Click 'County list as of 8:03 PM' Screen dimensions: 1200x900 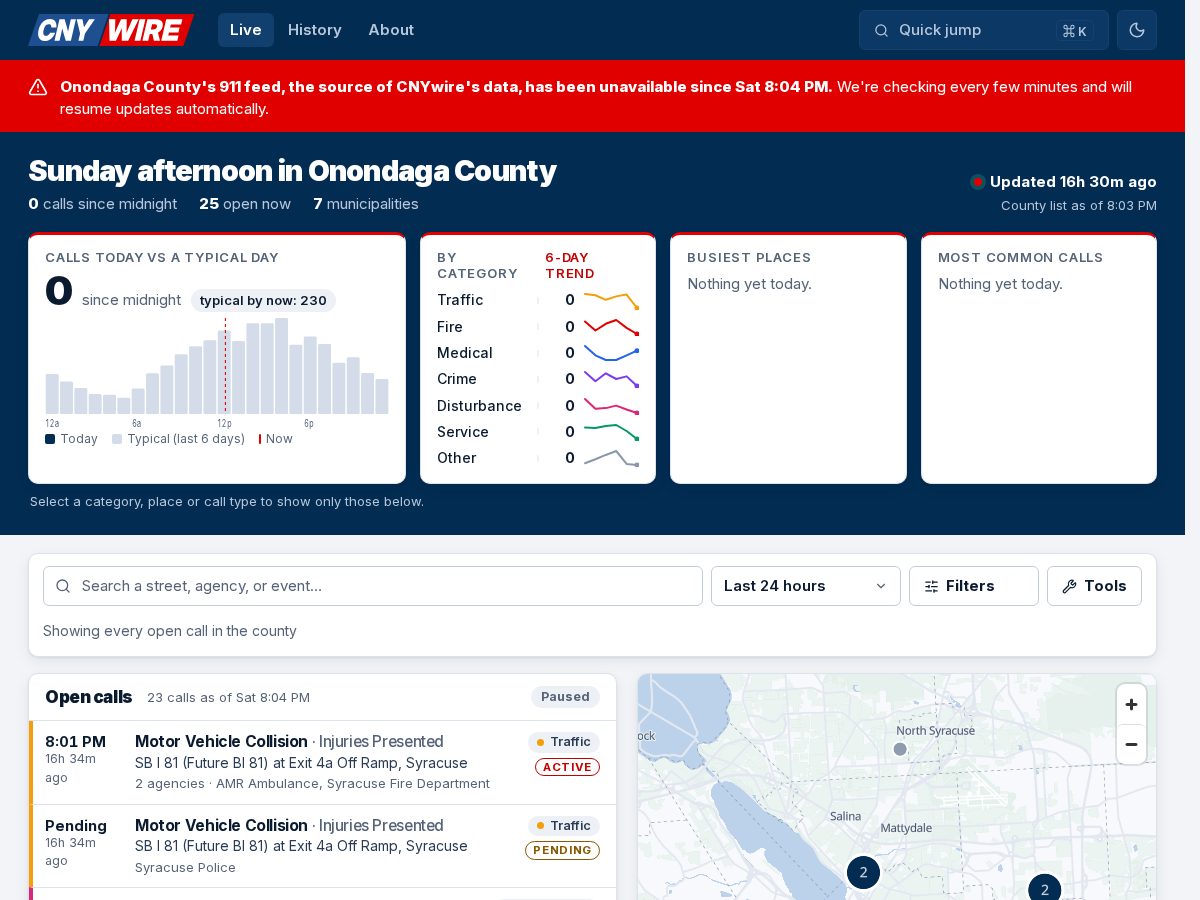[x=1079, y=206]
